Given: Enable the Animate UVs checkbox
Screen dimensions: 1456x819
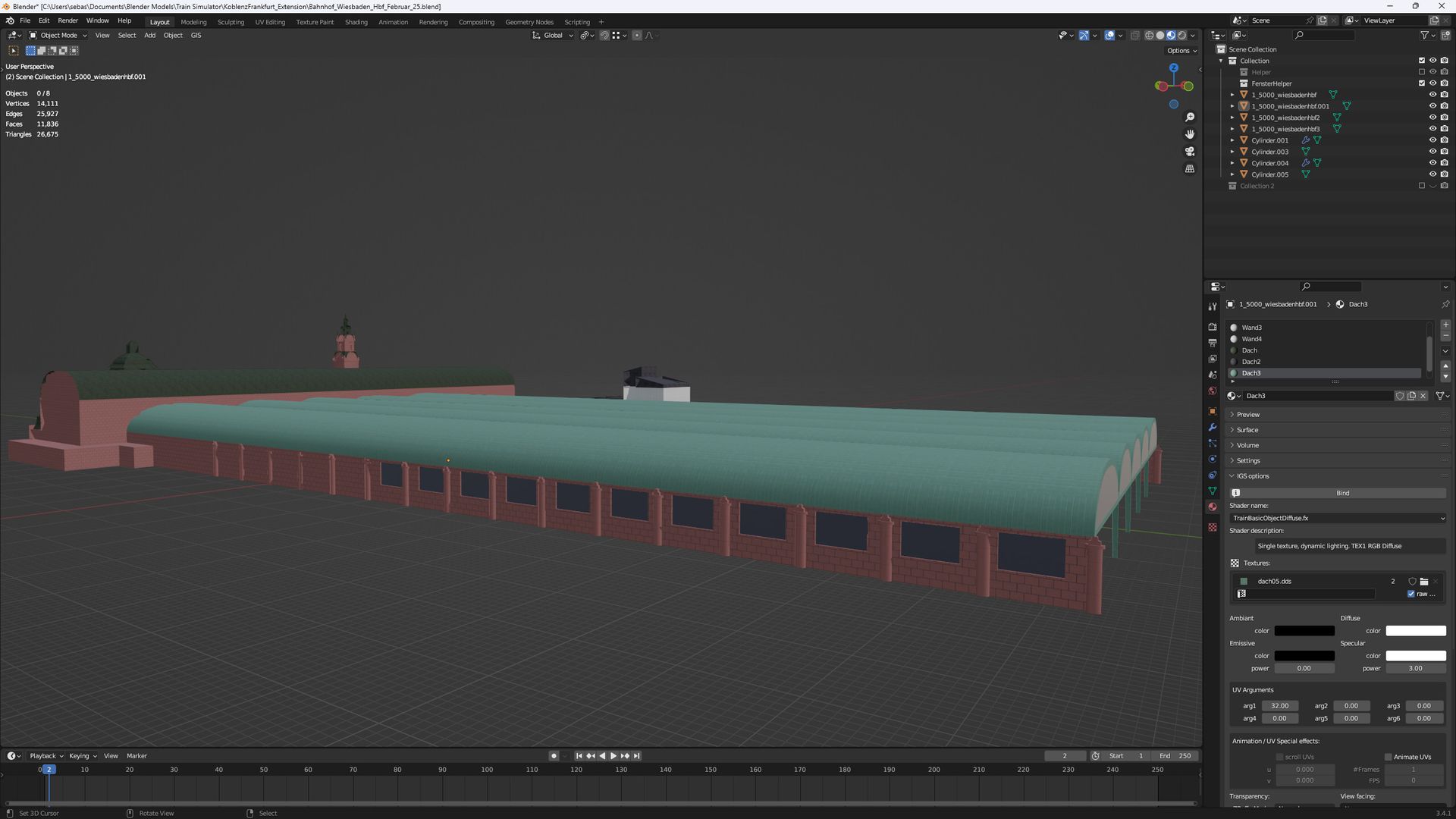Looking at the screenshot, I should (1389, 757).
